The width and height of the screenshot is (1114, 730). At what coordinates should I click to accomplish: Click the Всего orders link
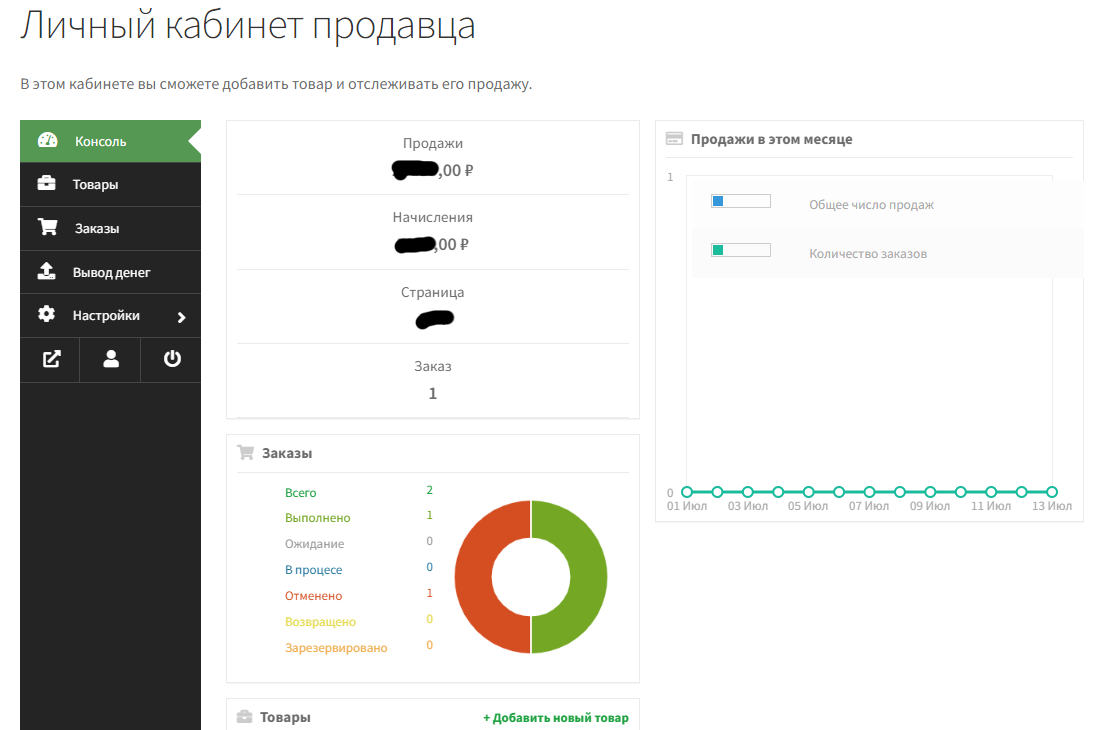300,493
